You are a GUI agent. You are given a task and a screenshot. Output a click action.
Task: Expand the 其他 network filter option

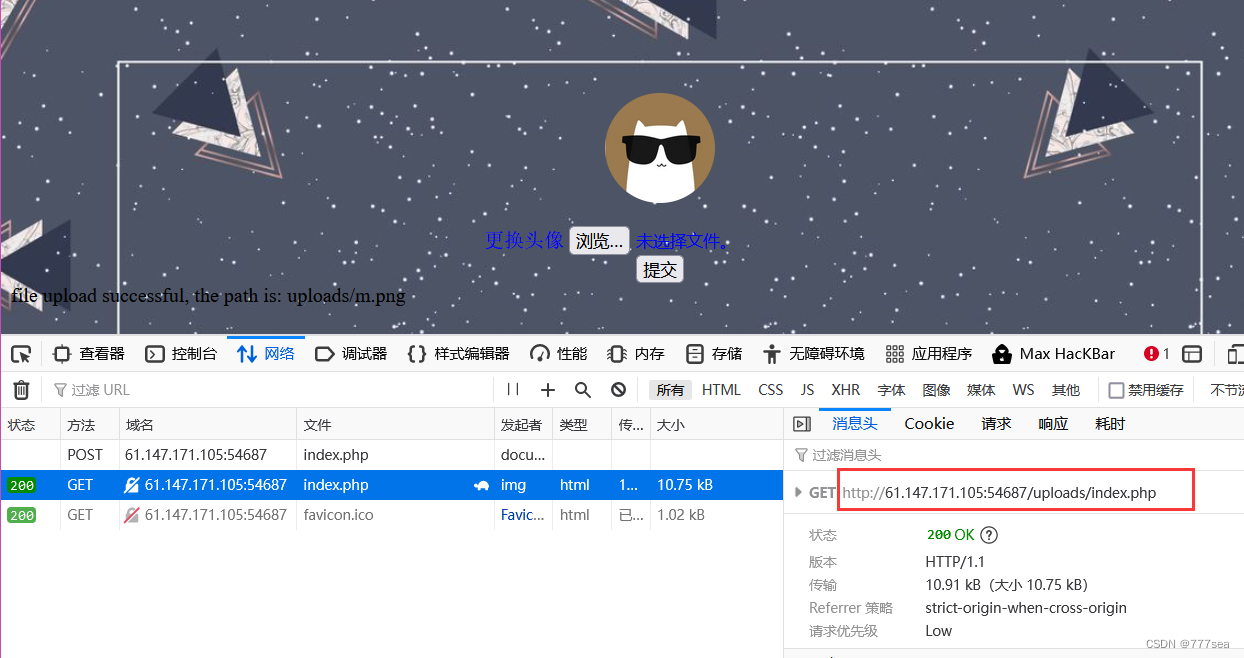(1066, 389)
